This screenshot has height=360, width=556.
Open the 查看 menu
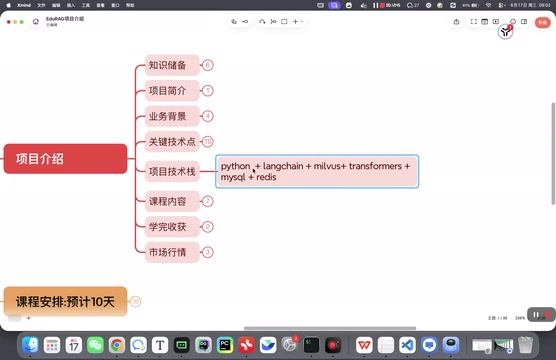[x=101, y=5]
